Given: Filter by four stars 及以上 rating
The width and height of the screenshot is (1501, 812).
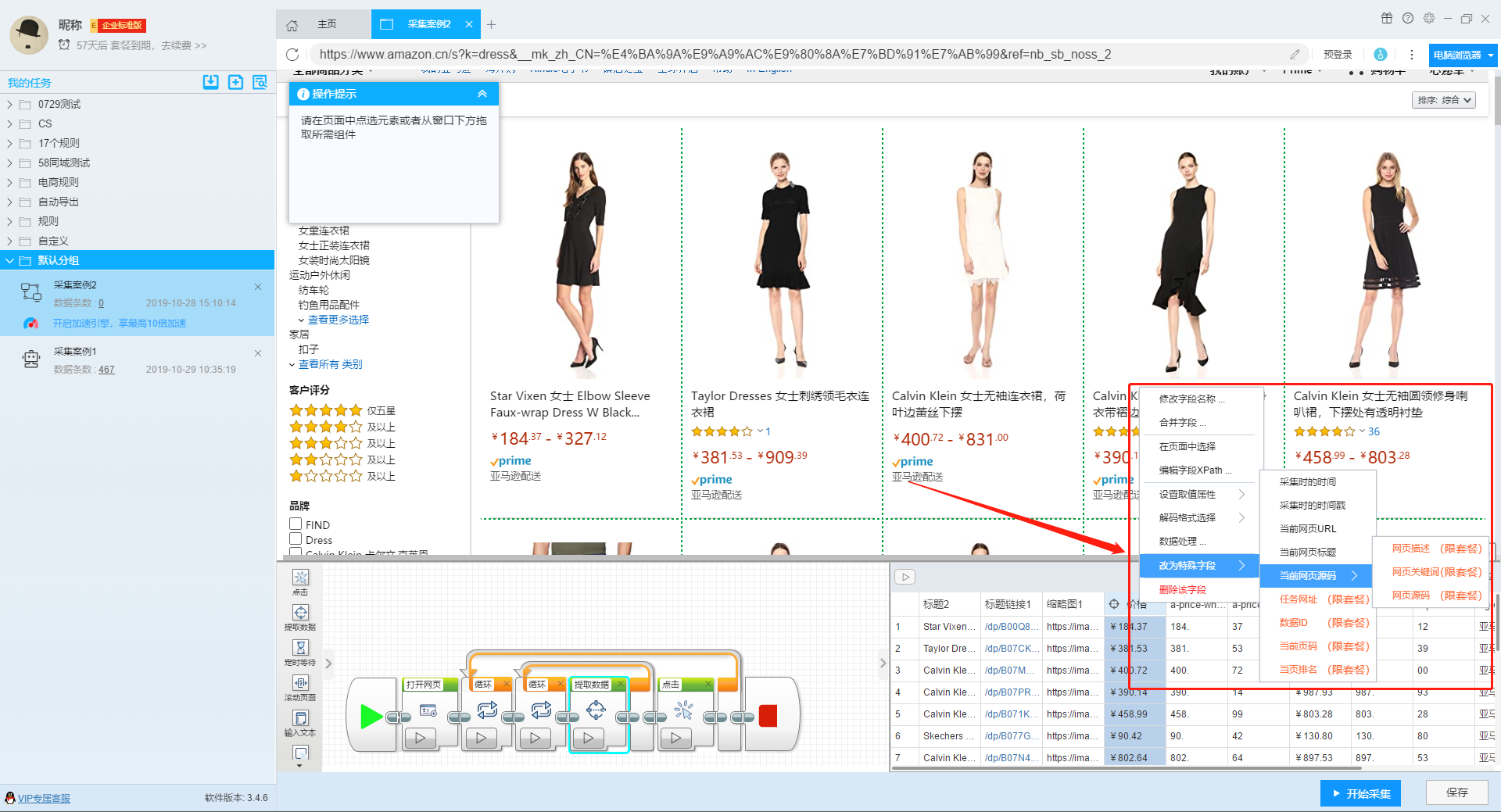Looking at the screenshot, I should coord(342,427).
